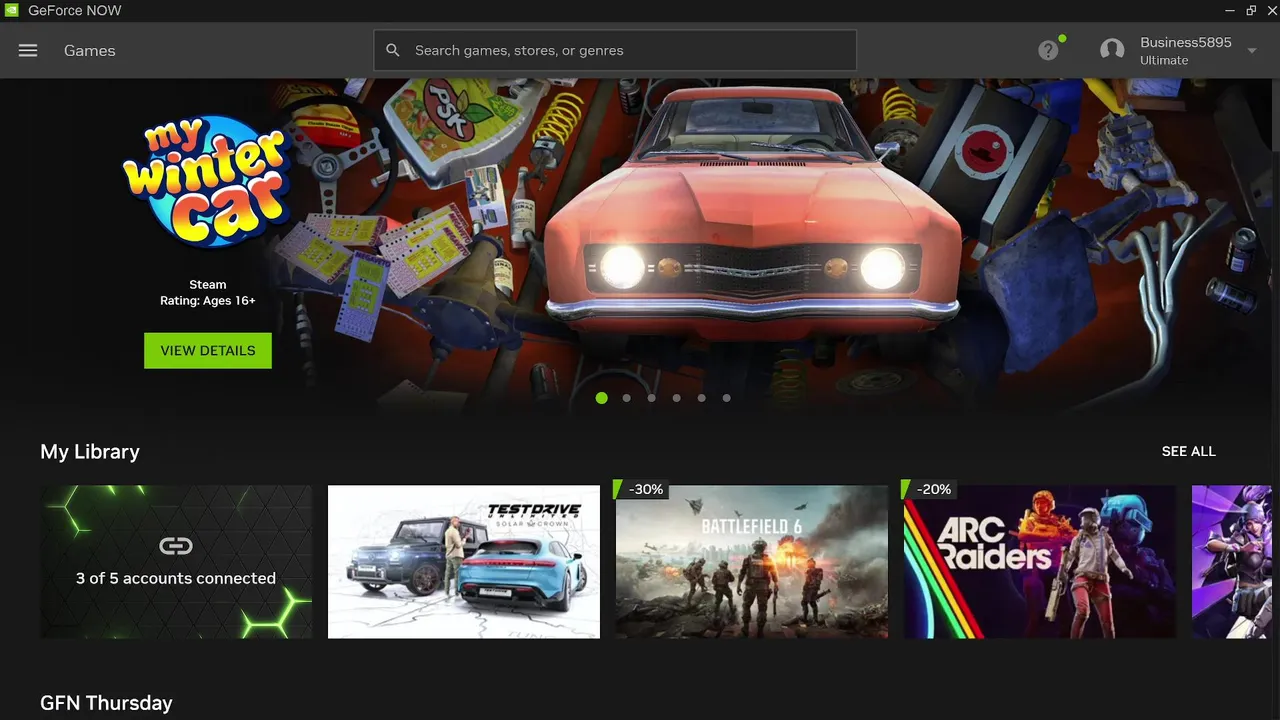The height and width of the screenshot is (720, 1280).
Task: Click the GeForce NOW logo in title bar
Action: 11,10
